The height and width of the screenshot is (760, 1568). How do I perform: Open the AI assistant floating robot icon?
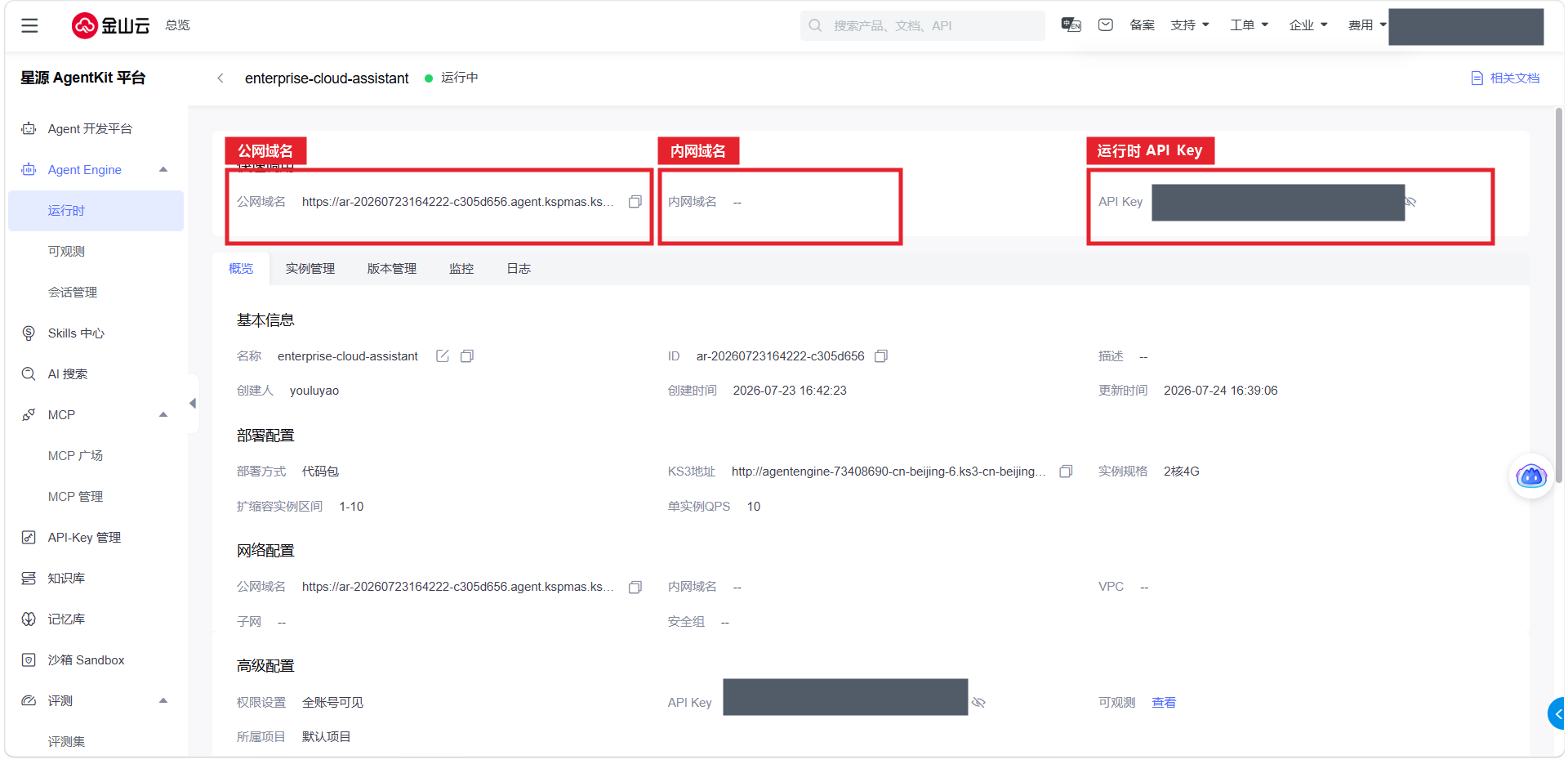(1530, 476)
